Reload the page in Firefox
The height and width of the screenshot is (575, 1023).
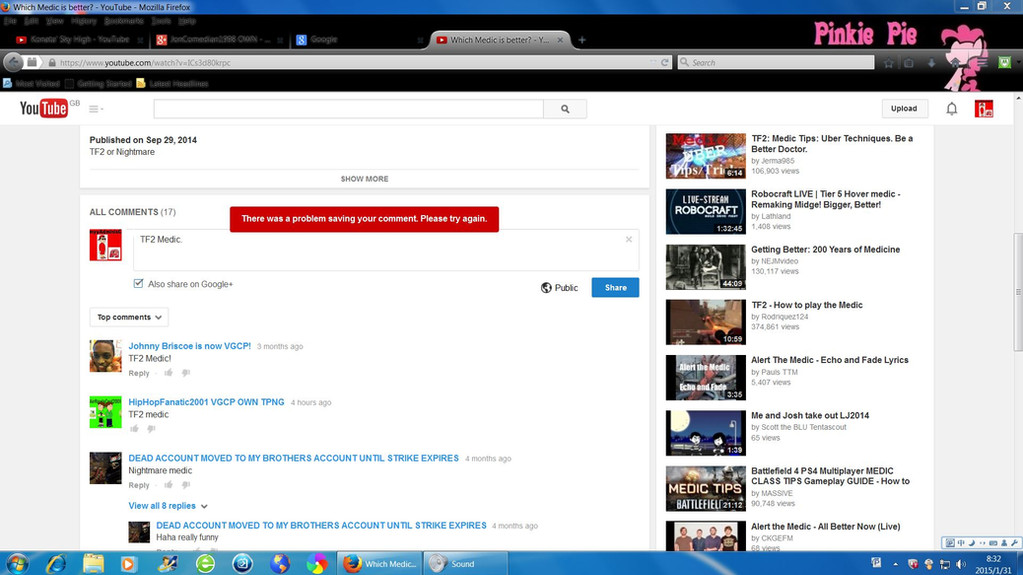(x=665, y=63)
